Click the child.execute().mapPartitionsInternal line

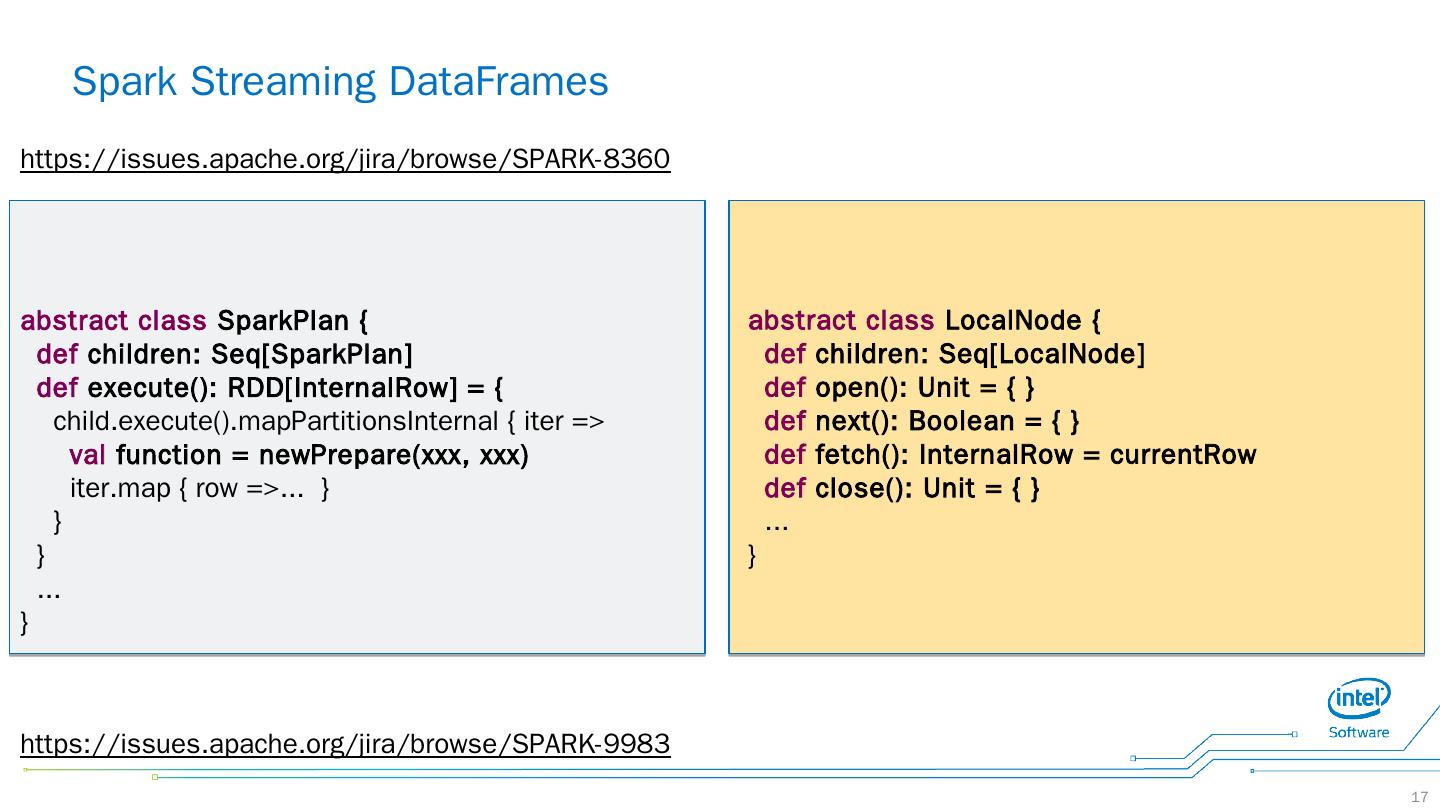328,422
